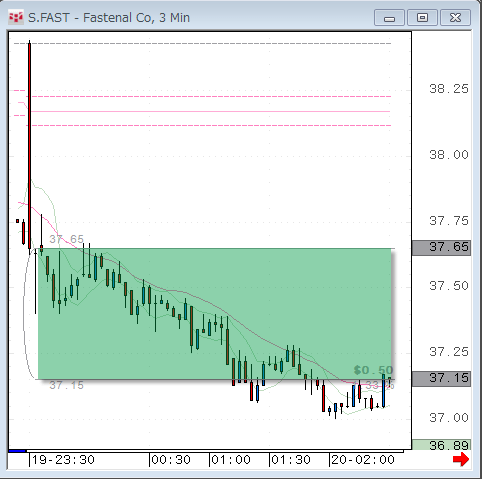Click the 37.00 price axis label

pyautogui.click(x=449, y=418)
